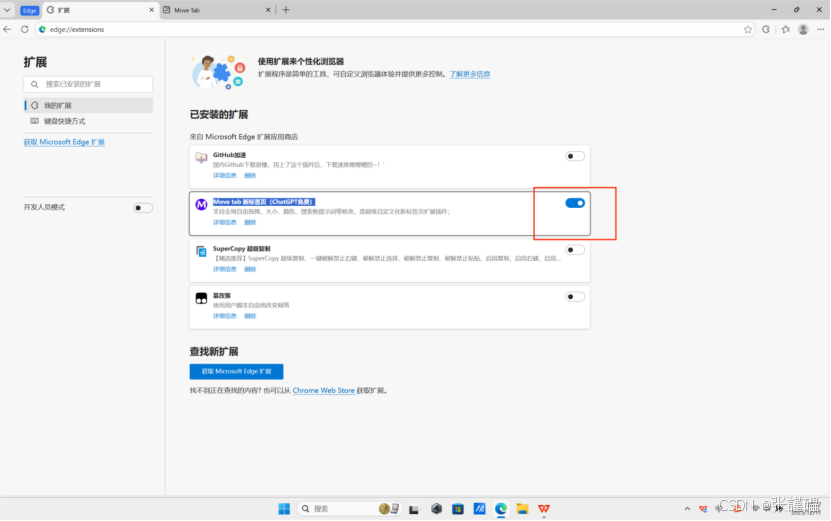Select 我的扩展 in the sidebar
This screenshot has width=831, height=521.
pyautogui.click(x=89, y=105)
